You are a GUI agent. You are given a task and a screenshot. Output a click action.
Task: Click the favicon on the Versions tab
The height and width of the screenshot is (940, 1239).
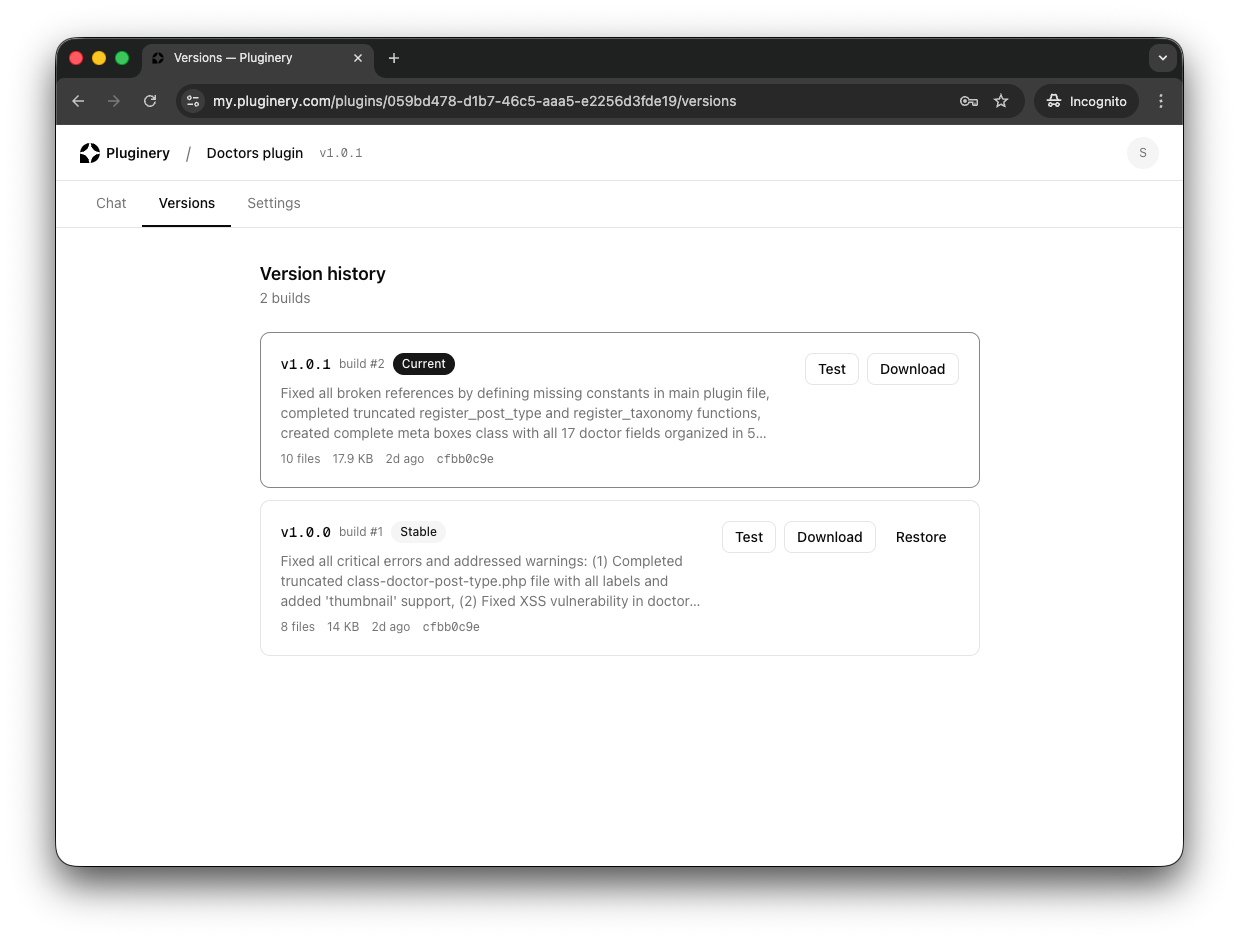click(157, 58)
